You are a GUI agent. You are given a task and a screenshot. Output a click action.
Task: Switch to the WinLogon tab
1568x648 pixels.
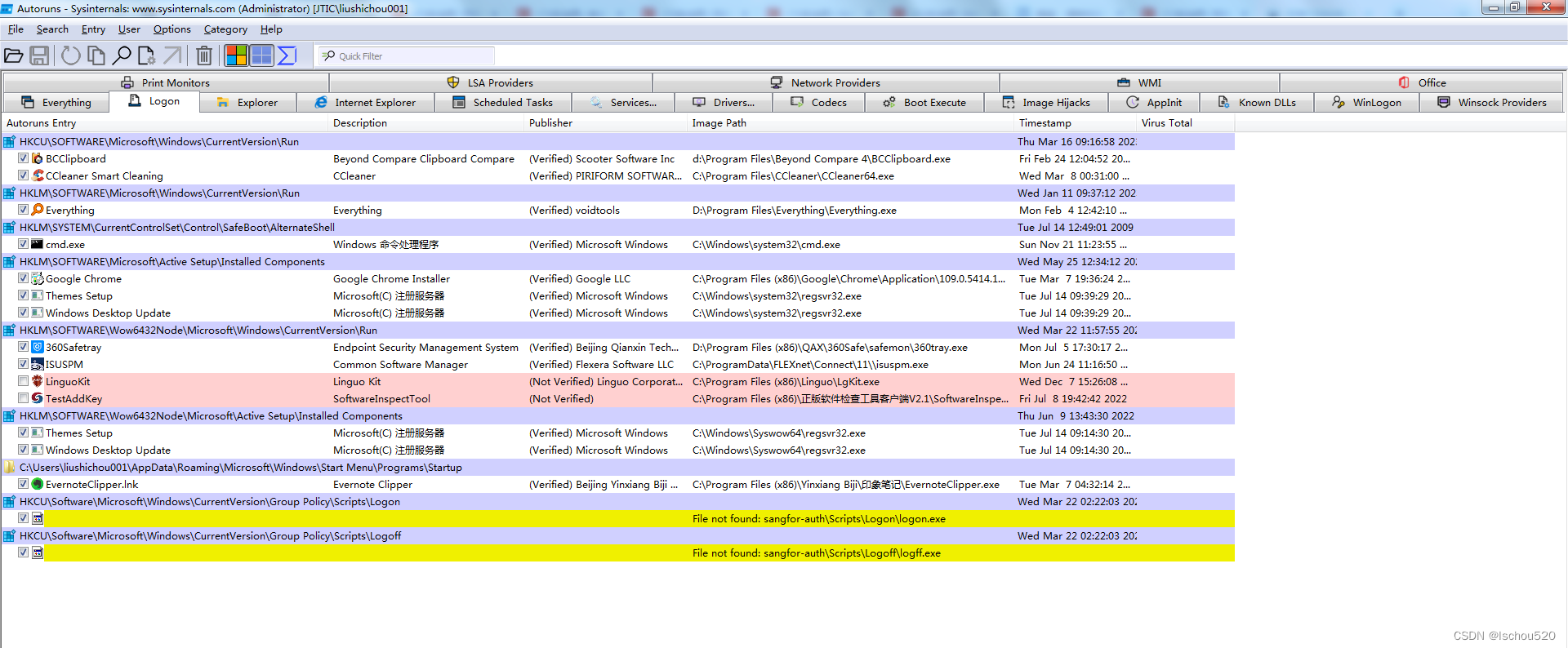click(1366, 102)
